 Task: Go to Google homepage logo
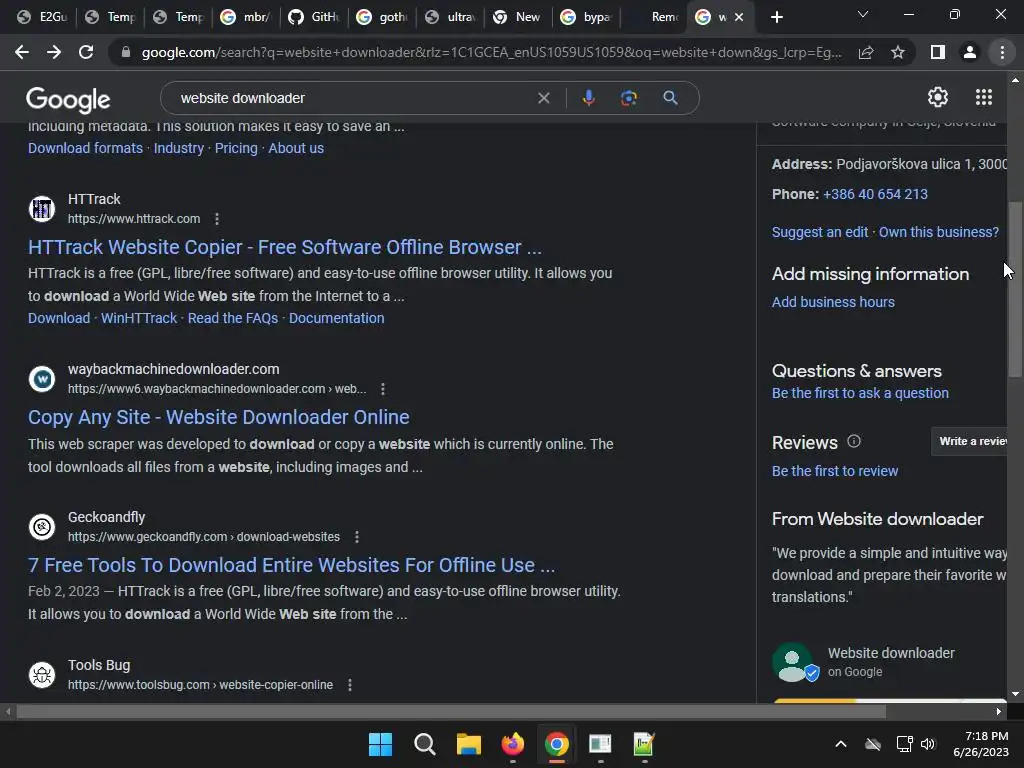(x=68, y=99)
